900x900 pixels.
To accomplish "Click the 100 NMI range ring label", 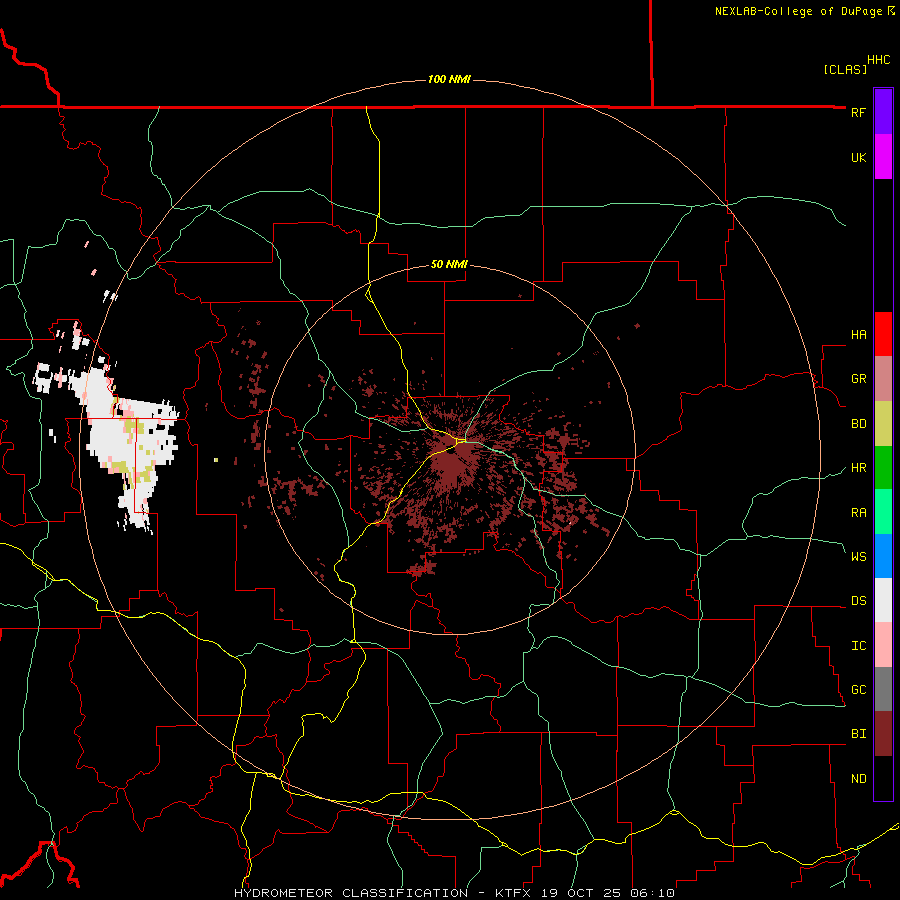I will 449,79.
